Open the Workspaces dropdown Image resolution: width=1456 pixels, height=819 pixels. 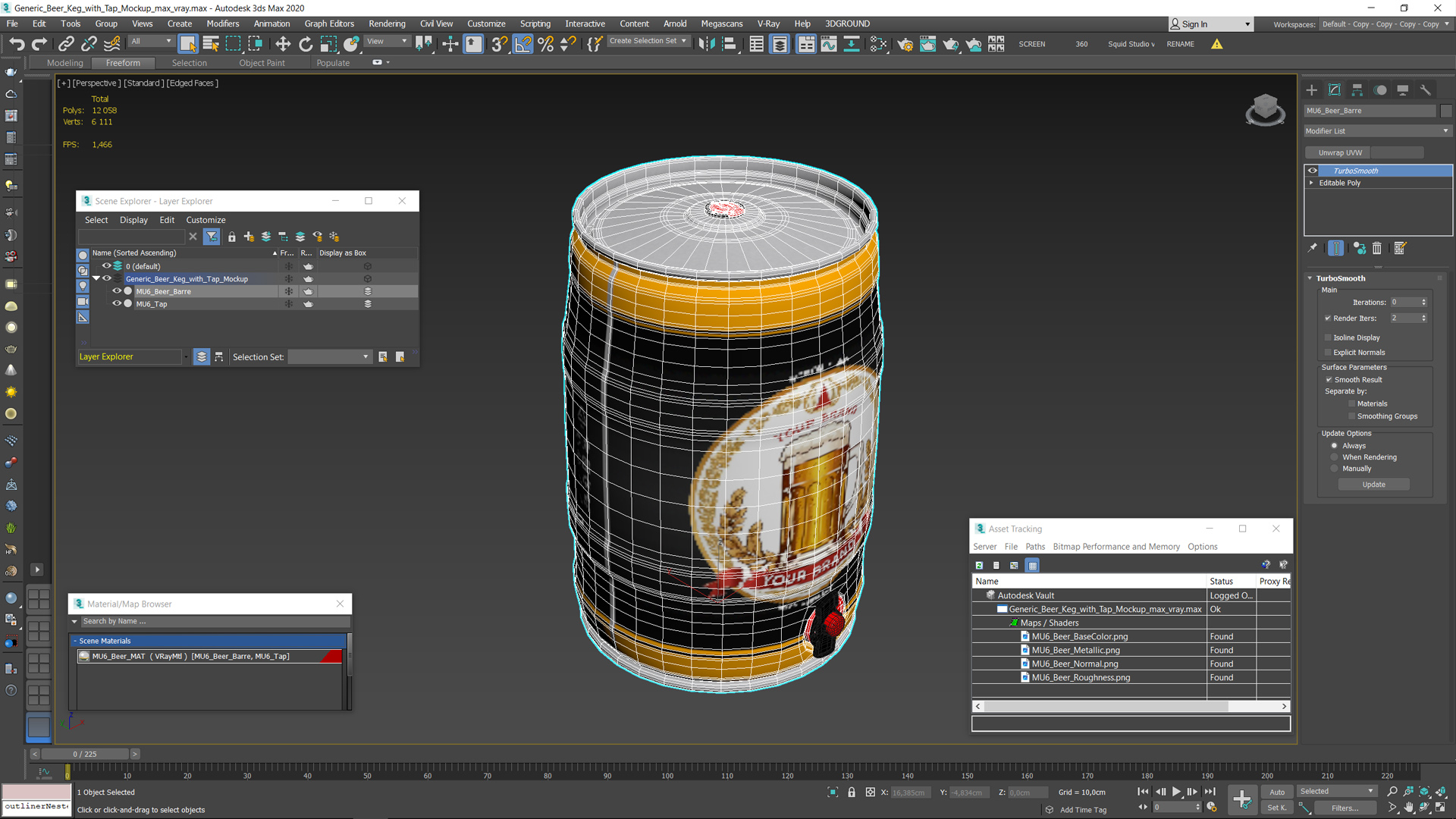pos(1385,24)
